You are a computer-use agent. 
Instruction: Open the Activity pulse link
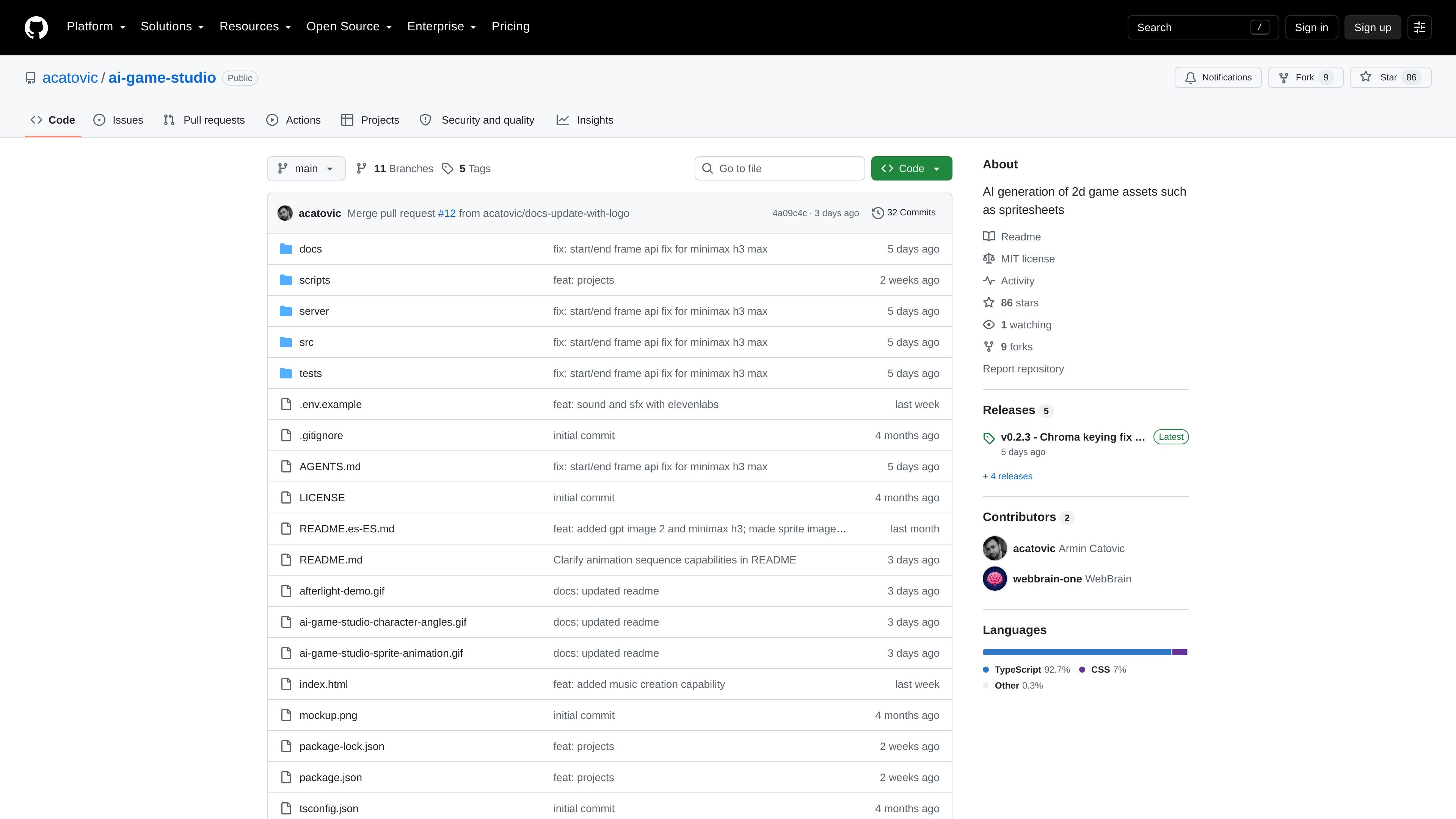[1008, 281]
